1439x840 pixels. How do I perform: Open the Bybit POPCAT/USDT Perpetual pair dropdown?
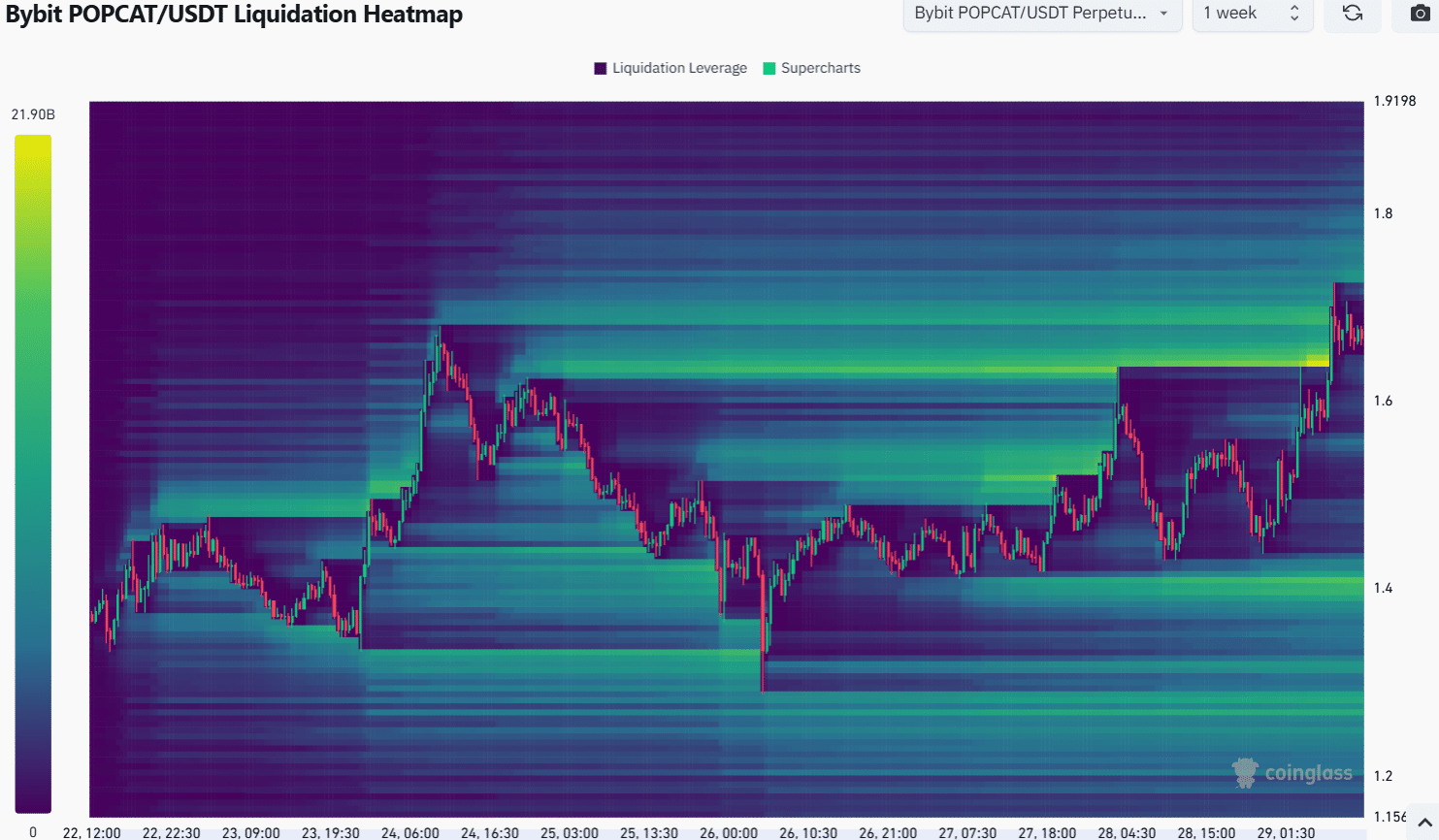1042,14
